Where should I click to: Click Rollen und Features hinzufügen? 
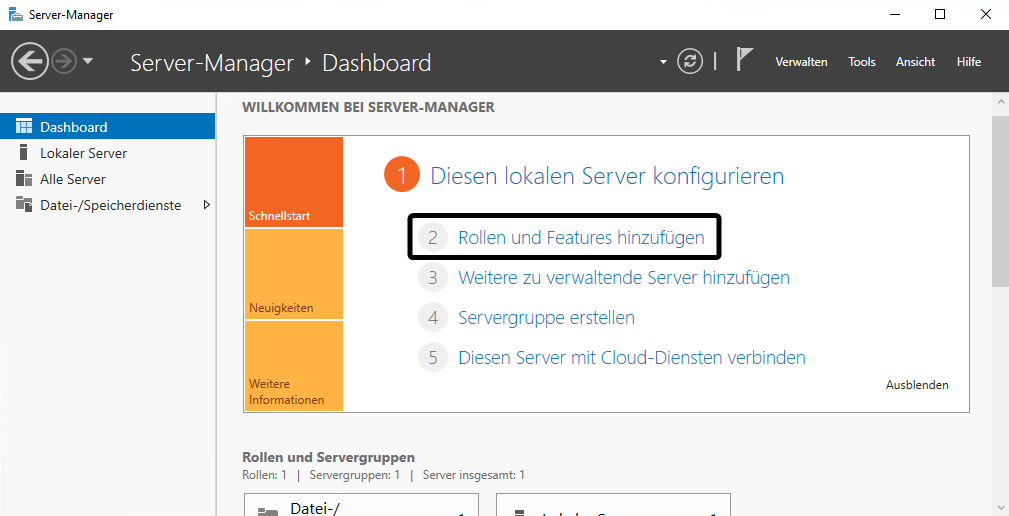[x=581, y=237]
